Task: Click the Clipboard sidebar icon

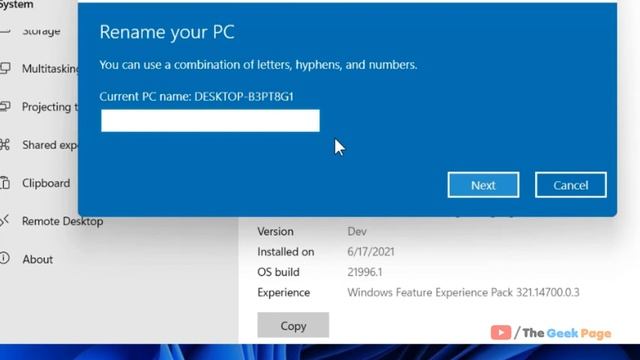Action: (x=5, y=182)
